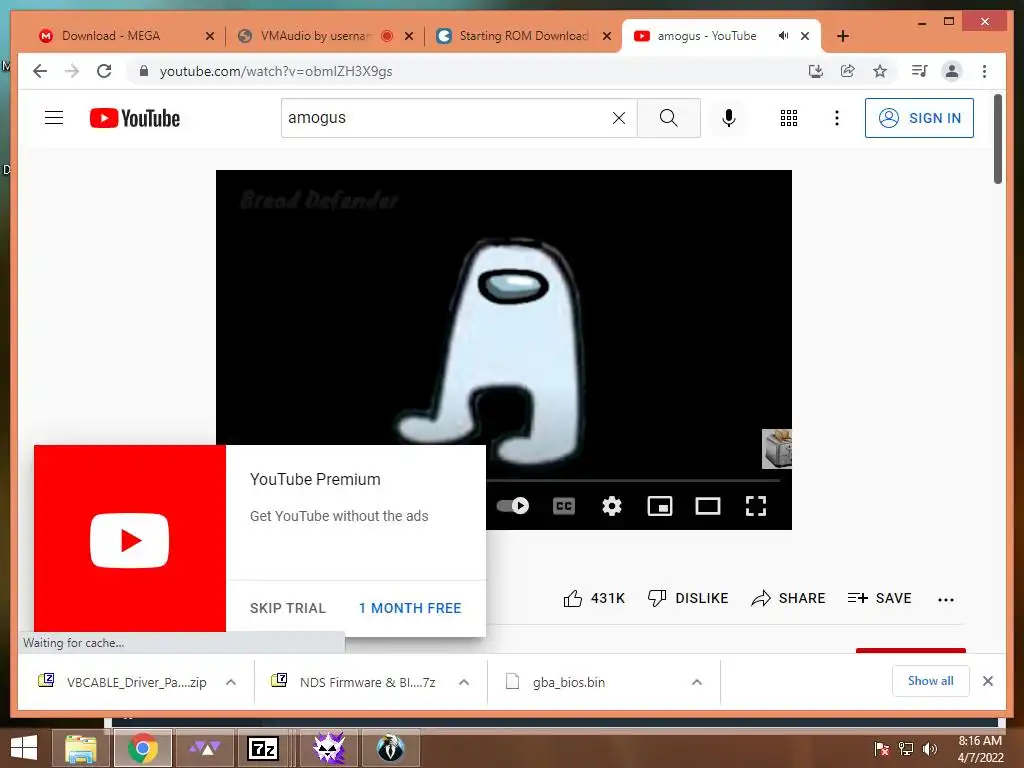Click the address bar URL

click(x=276, y=71)
